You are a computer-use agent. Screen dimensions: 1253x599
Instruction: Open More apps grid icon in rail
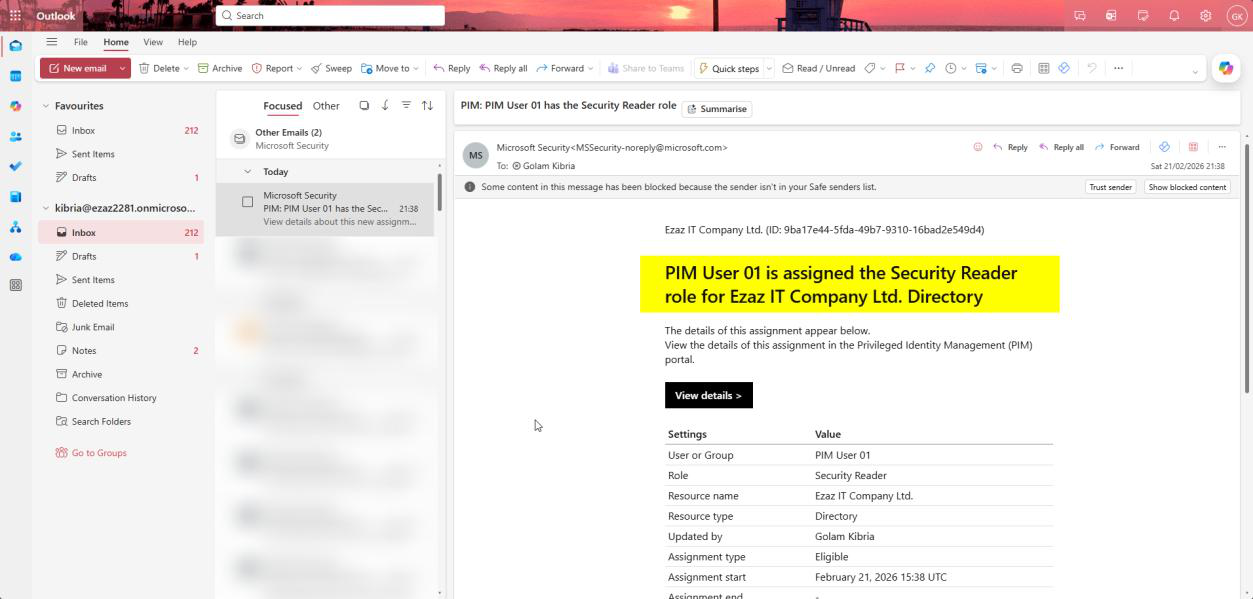pos(15,285)
